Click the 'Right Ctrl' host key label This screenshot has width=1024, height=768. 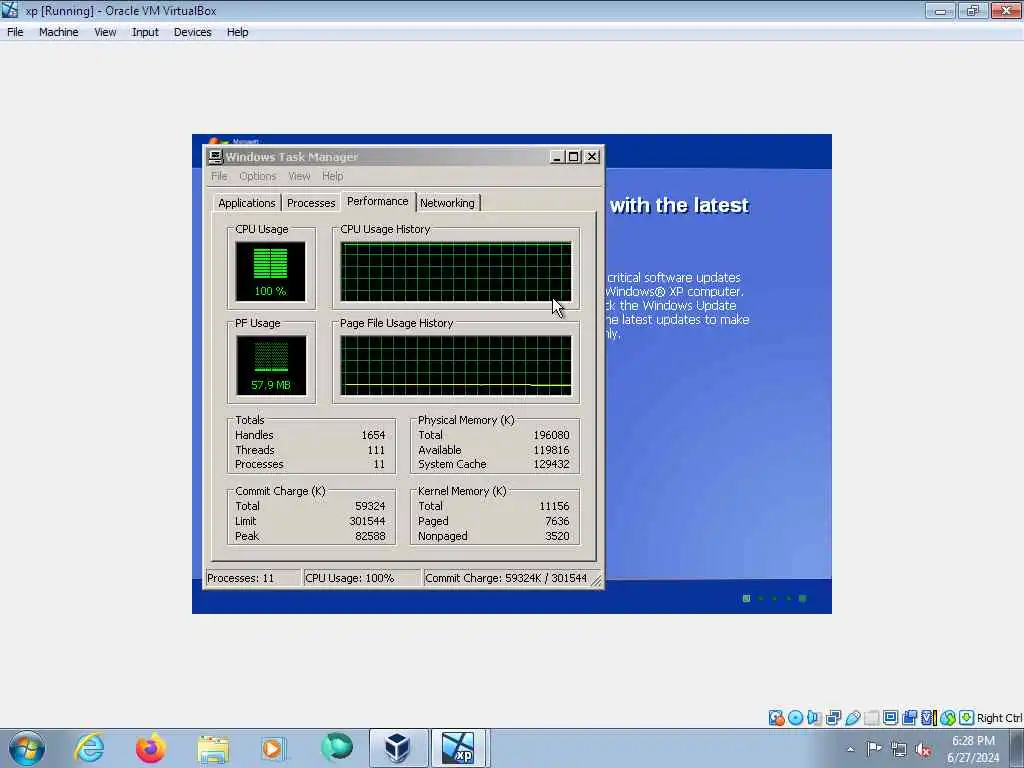tap(999, 718)
